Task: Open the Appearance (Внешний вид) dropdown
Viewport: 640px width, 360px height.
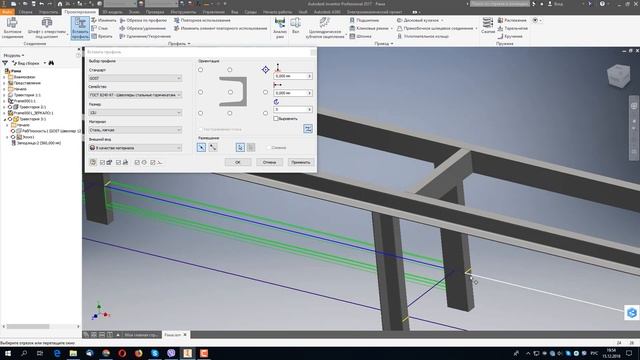Action: coord(135,148)
